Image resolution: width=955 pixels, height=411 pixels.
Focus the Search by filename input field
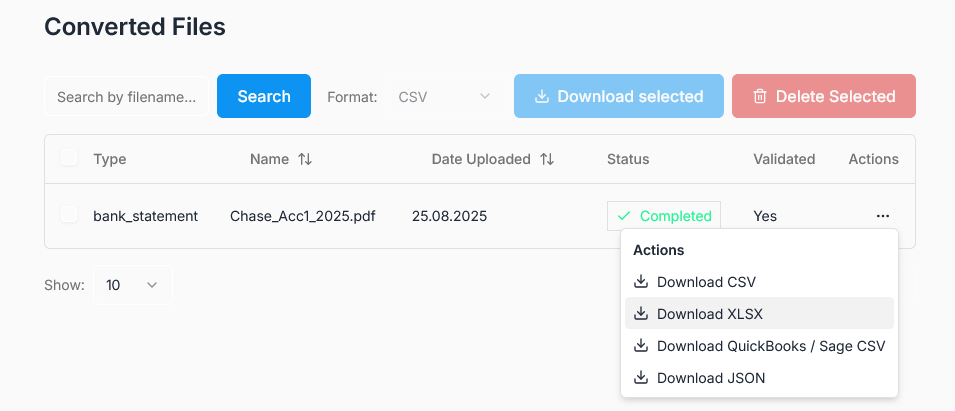(126, 97)
